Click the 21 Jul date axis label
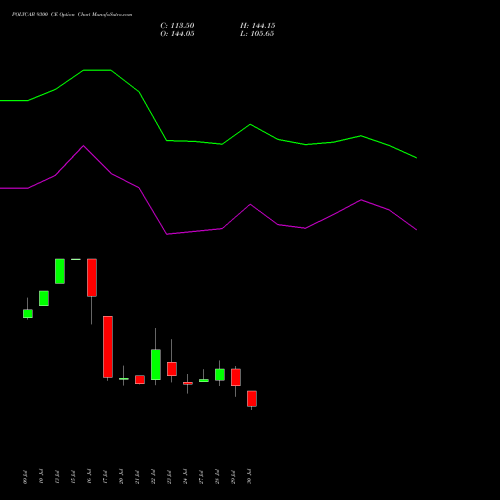Image resolution: width=500 pixels, height=500 pixels. (137, 477)
